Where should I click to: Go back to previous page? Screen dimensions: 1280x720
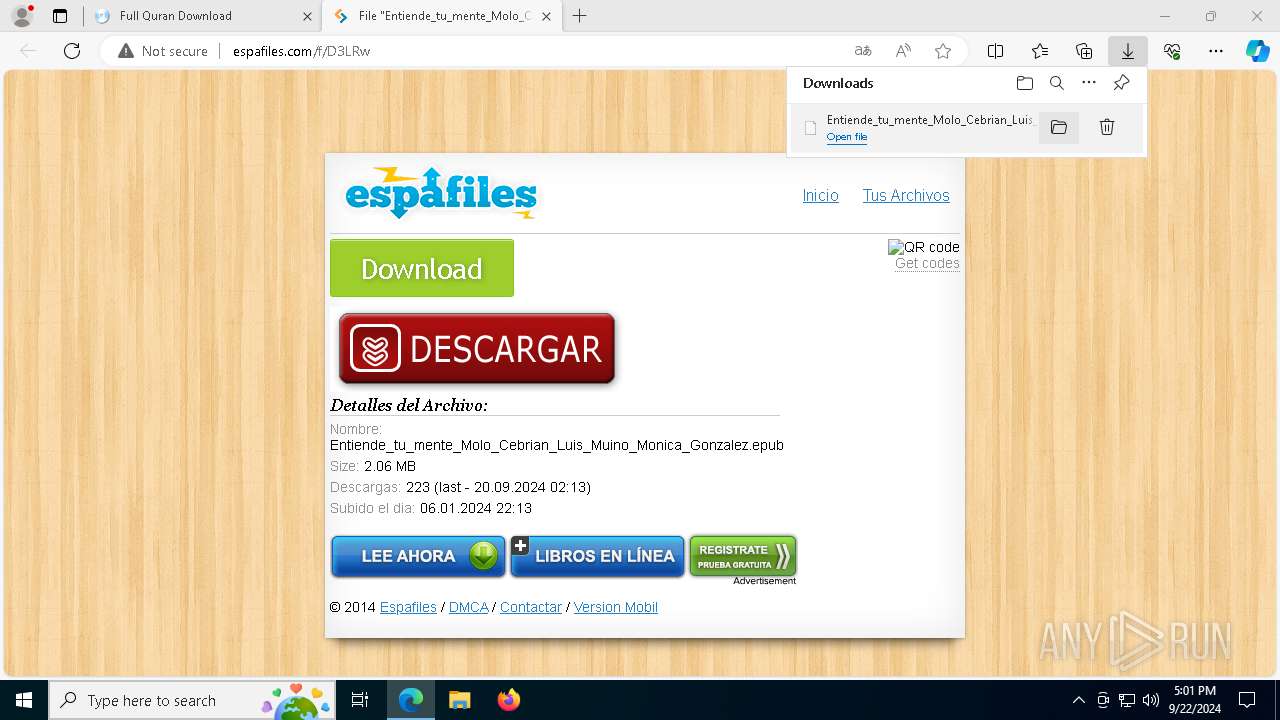coord(28,51)
